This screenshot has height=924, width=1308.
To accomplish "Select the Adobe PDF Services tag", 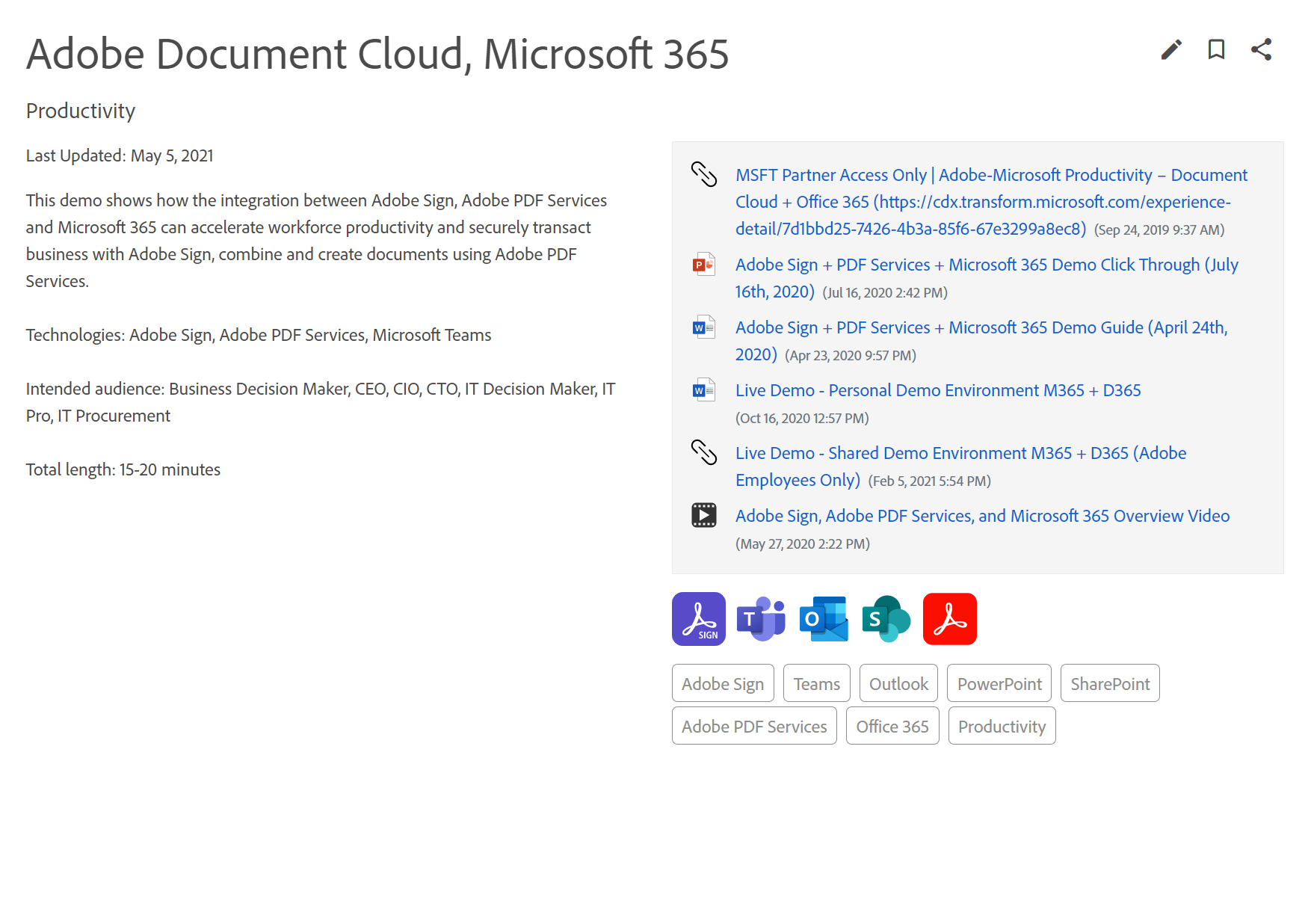I will pos(754,726).
